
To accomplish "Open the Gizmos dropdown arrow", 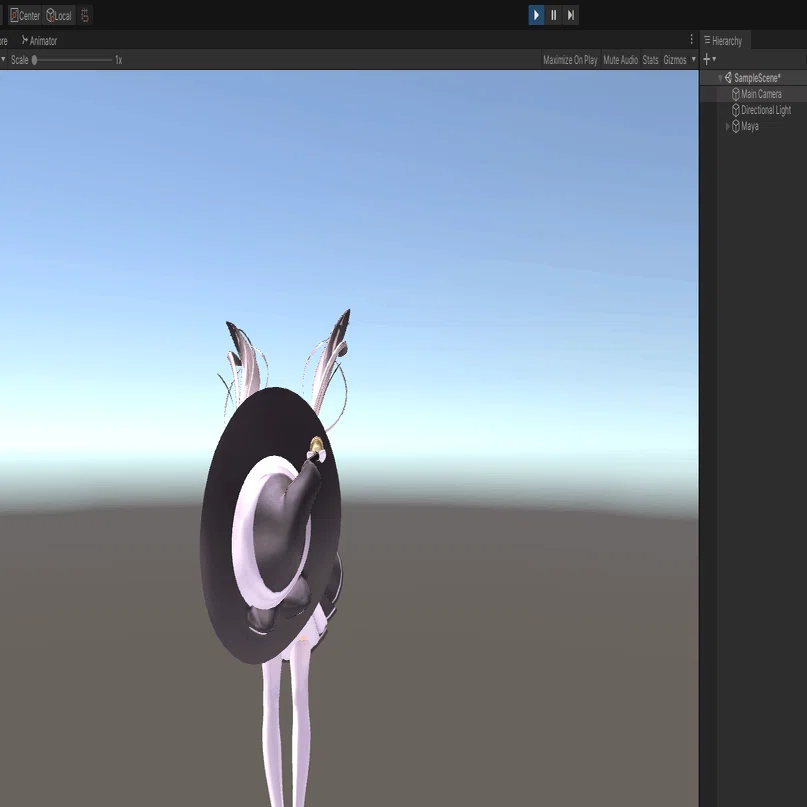I will (693, 60).
